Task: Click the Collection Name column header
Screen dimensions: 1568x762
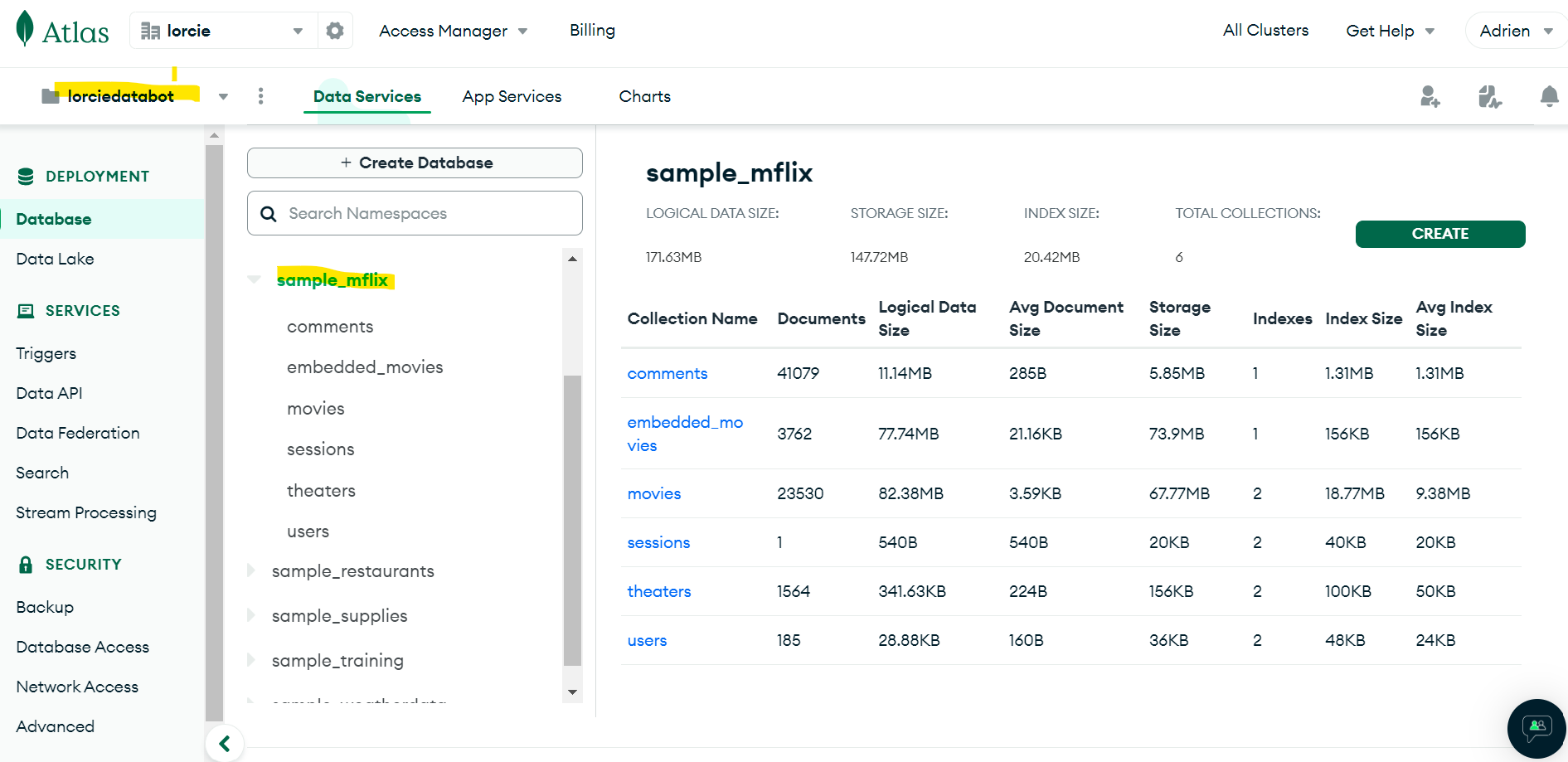Action: click(x=692, y=318)
